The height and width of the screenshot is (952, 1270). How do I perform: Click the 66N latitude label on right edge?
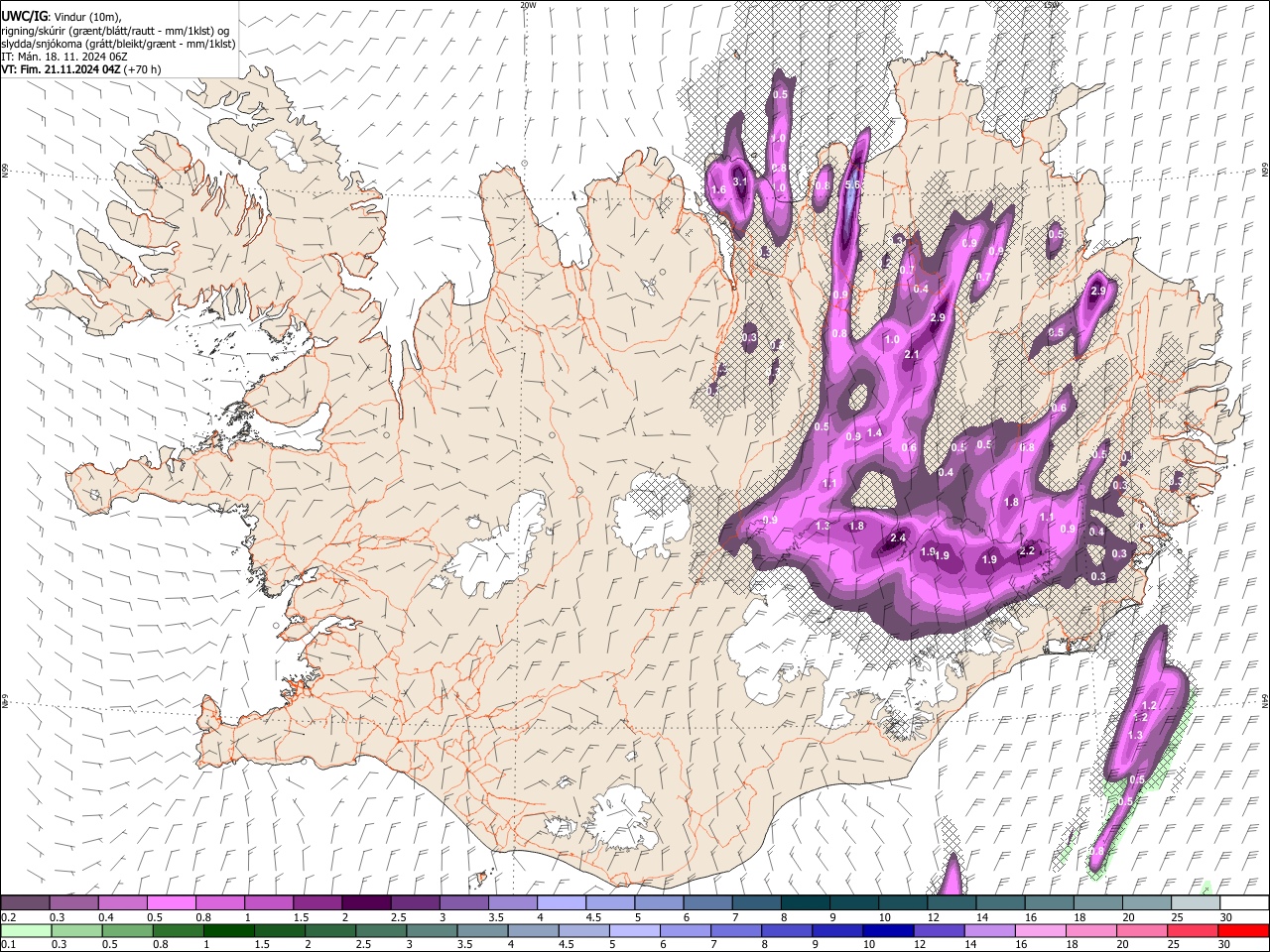point(1265,171)
